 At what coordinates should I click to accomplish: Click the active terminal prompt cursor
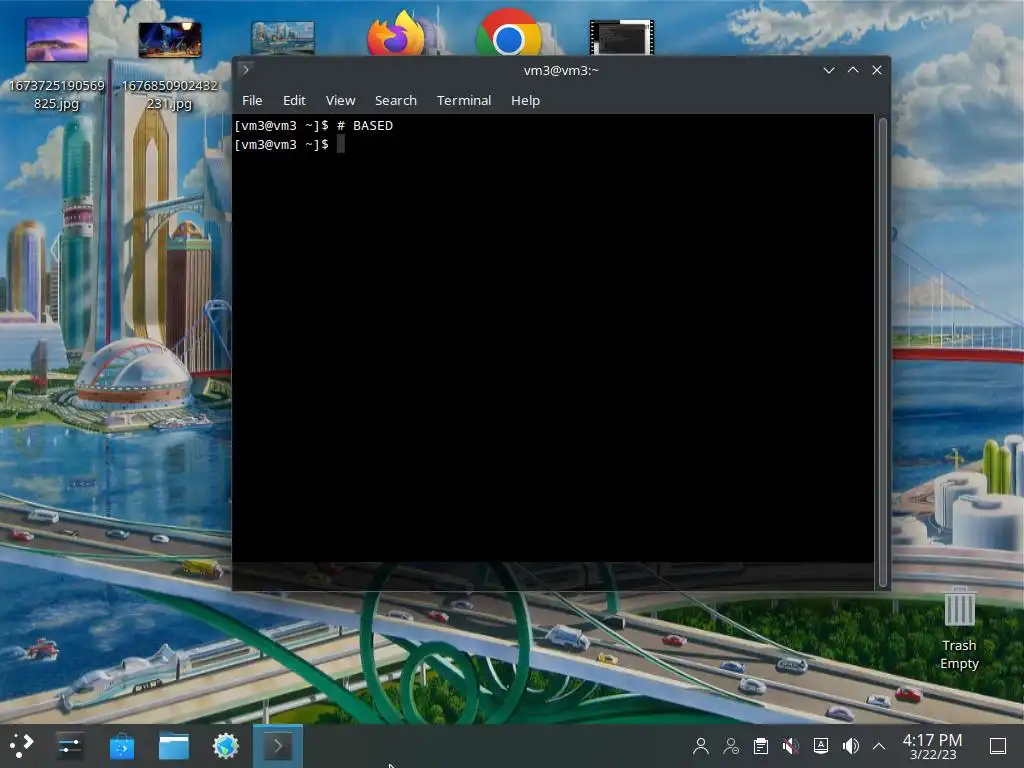[x=340, y=144]
